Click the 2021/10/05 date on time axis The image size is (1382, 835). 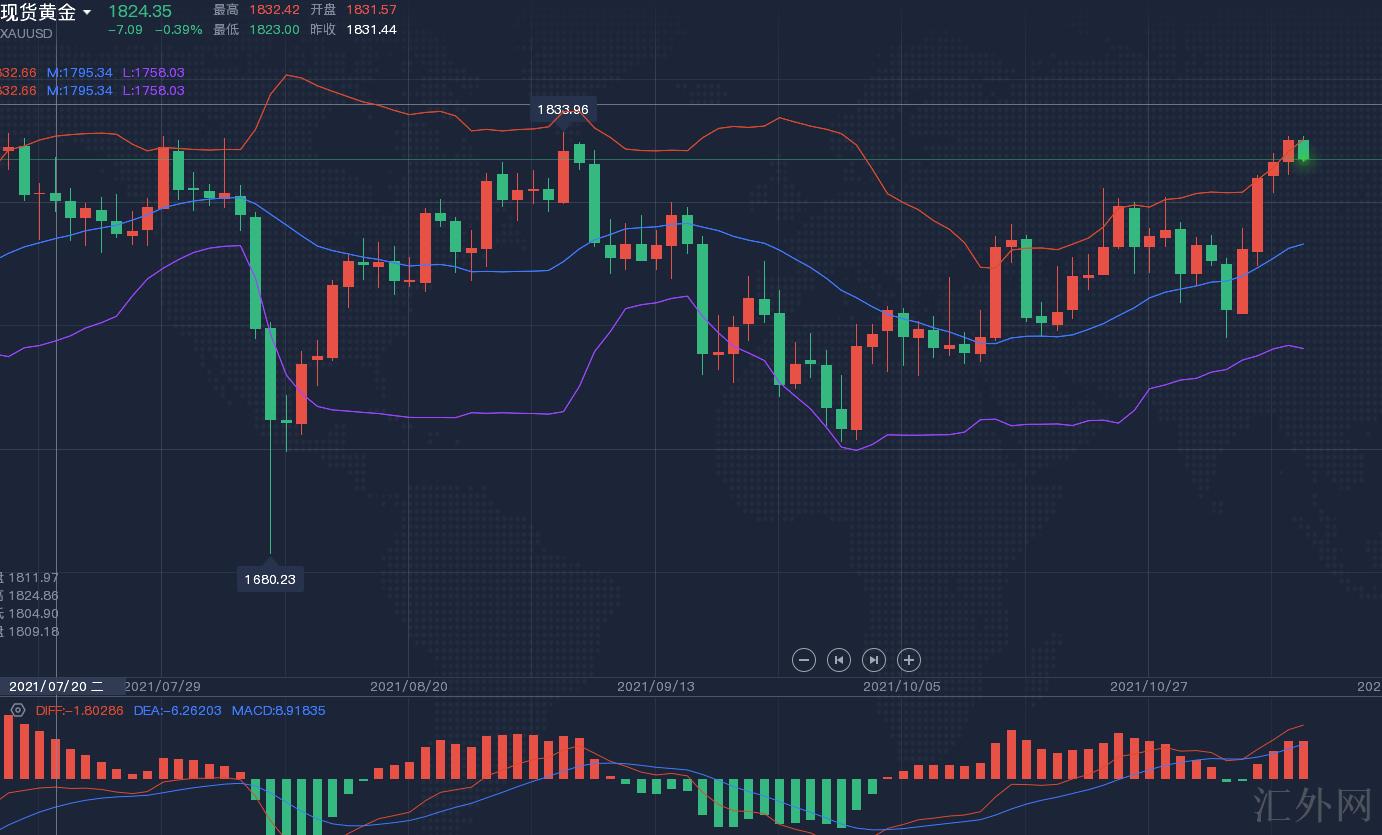tap(901, 686)
